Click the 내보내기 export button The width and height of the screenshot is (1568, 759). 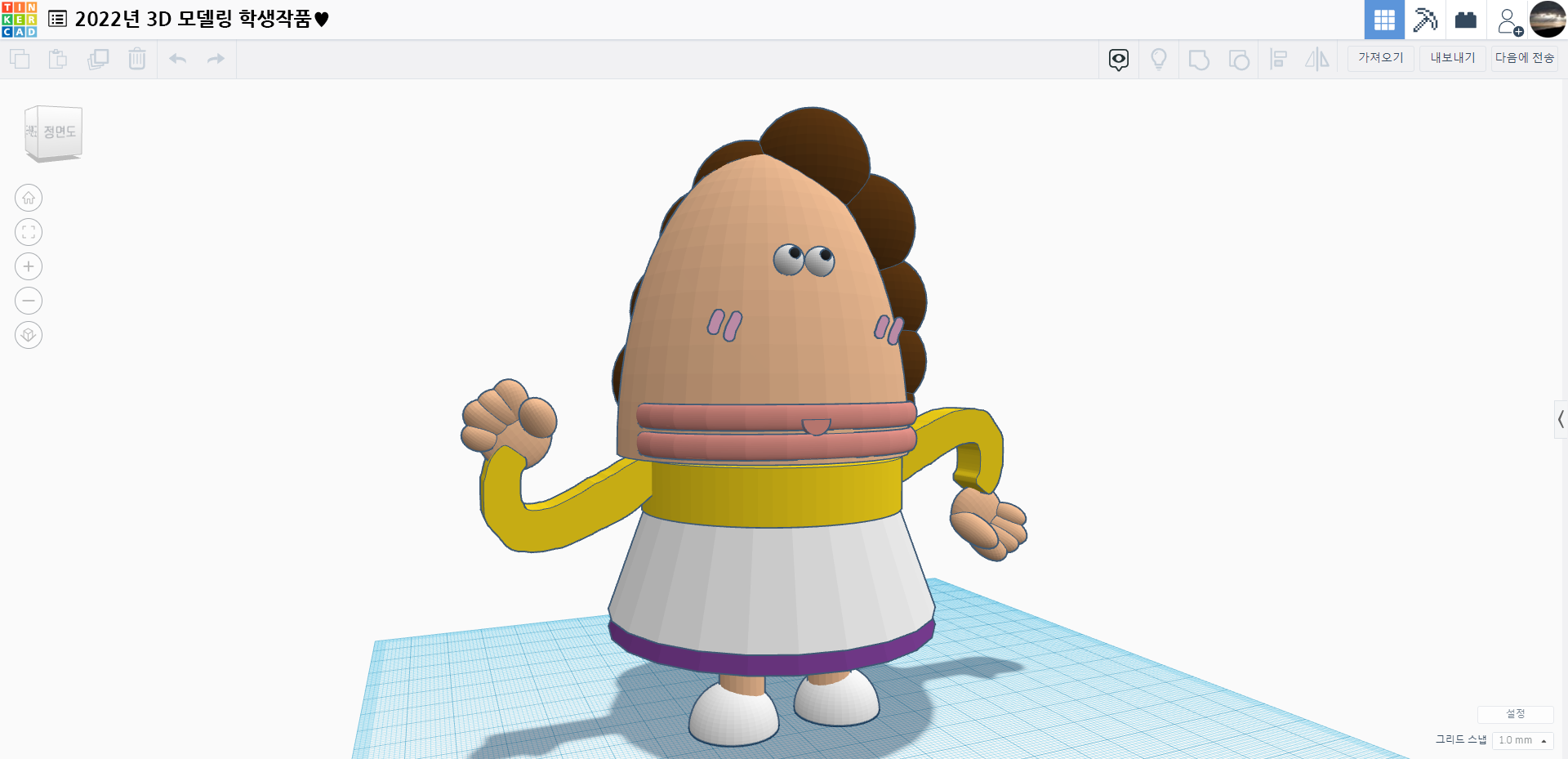[x=1453, y=58]
